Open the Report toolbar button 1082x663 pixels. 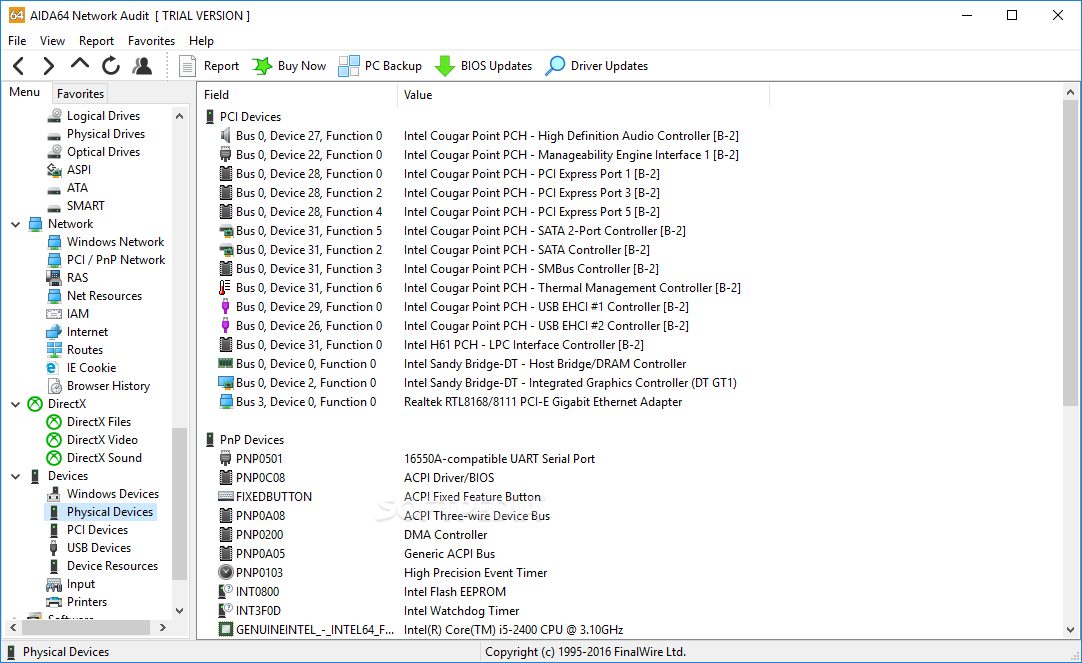209,66
